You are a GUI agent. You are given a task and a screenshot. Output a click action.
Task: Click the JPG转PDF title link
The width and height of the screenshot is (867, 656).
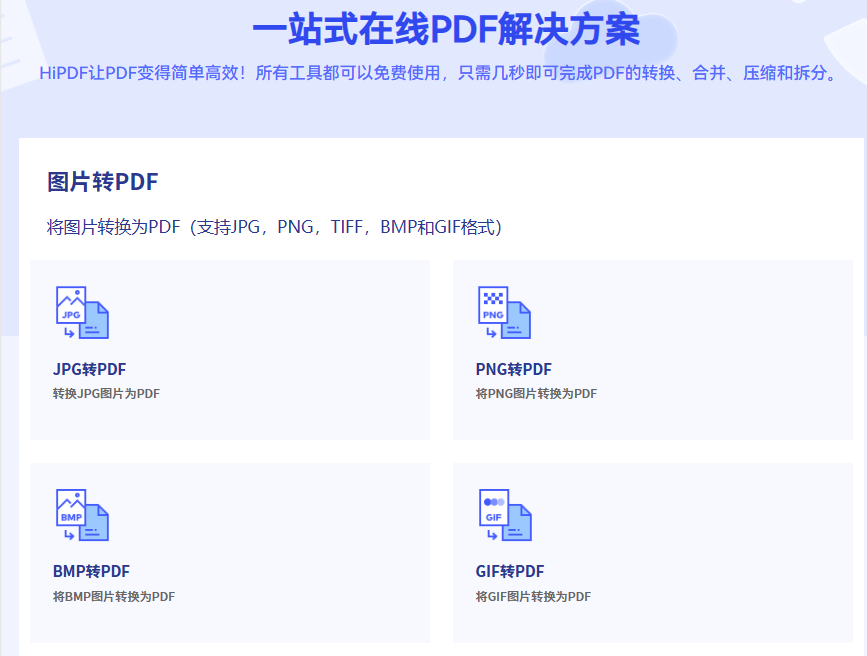pyautogui.click(x=89, y=369)
